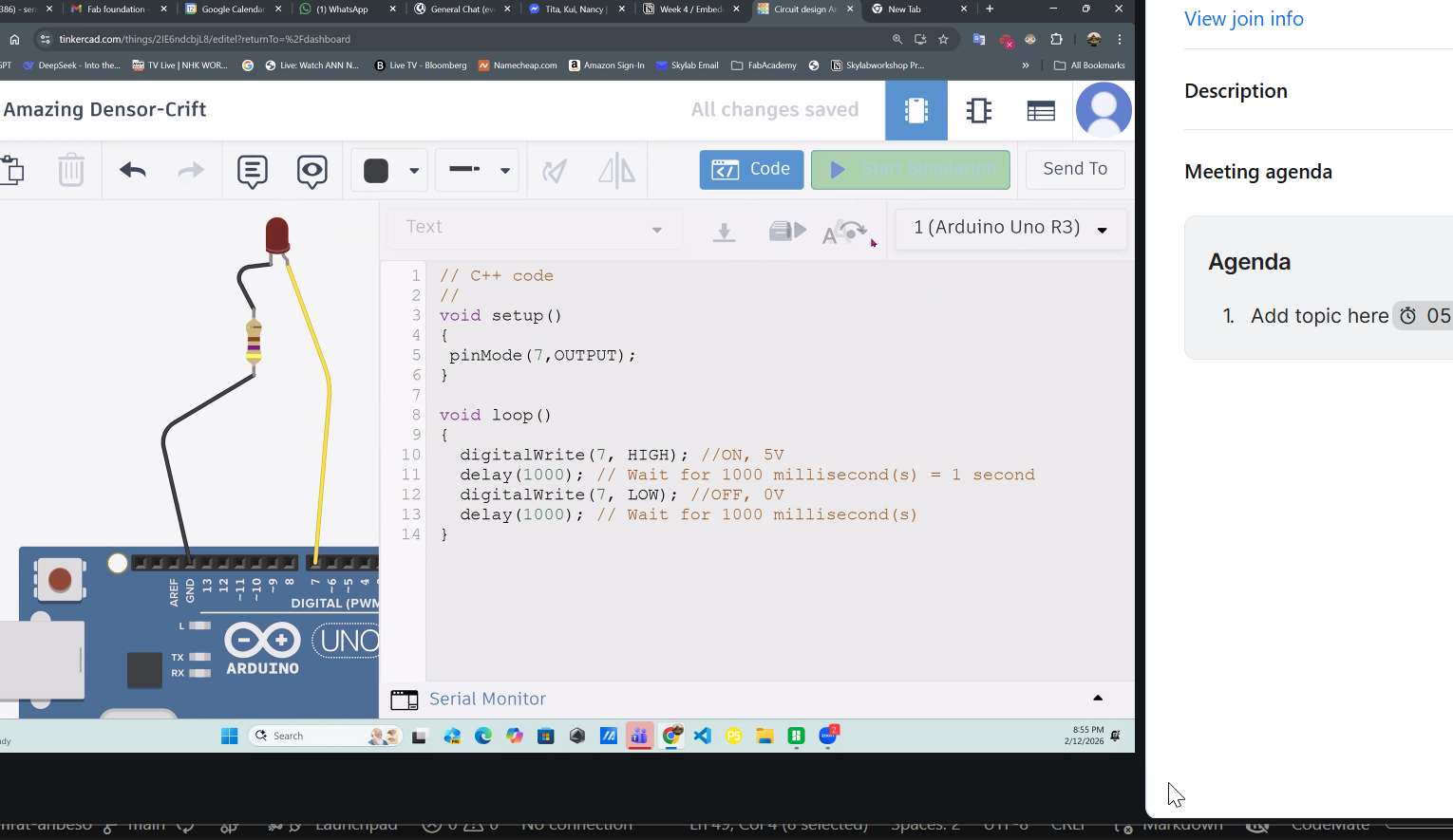
Task: Toggle notes visibility eye icon
Action: click(311, 171)
